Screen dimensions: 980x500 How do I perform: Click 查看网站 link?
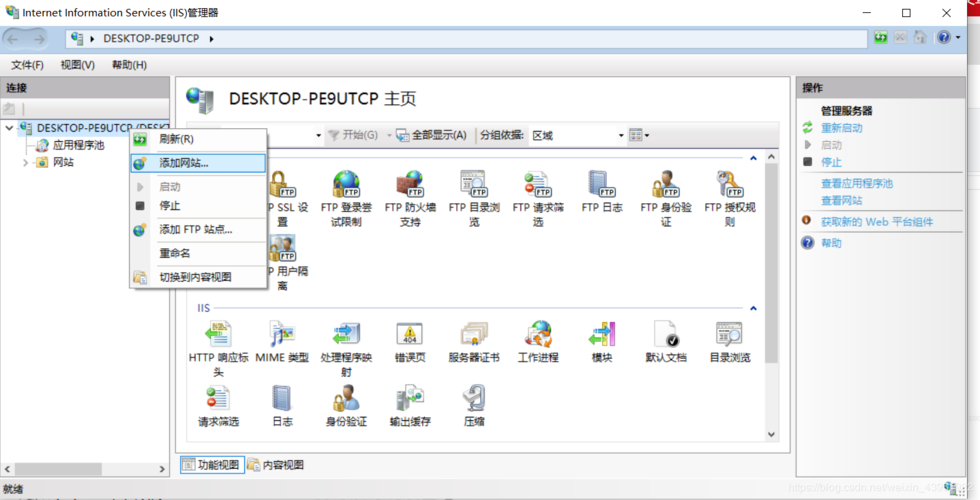tap(841, 200)
